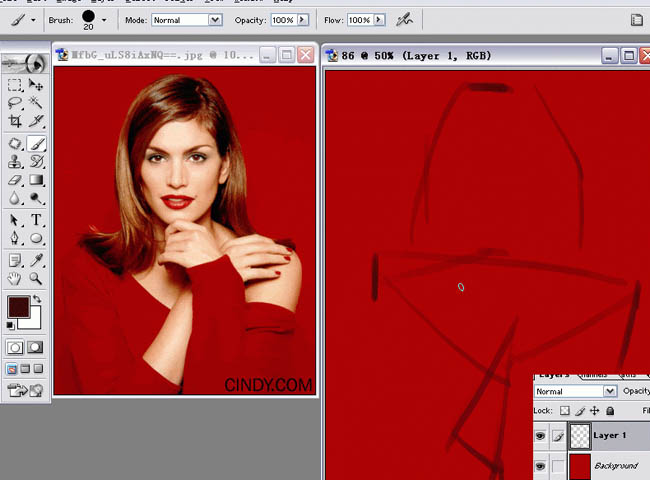Swap foreground and background colors
The height and width of the screenshot is (480, 650).
(37, 298)
